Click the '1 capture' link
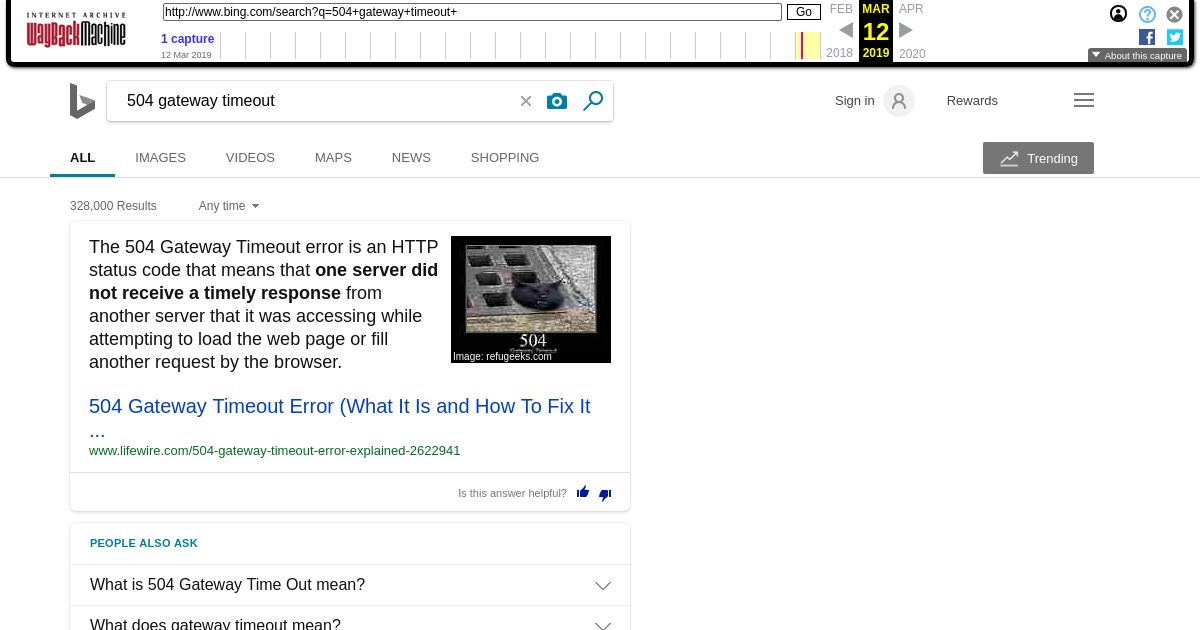The width and height of the screenshot is (1200, 630). pyautogui.click(x=188, y=39)
